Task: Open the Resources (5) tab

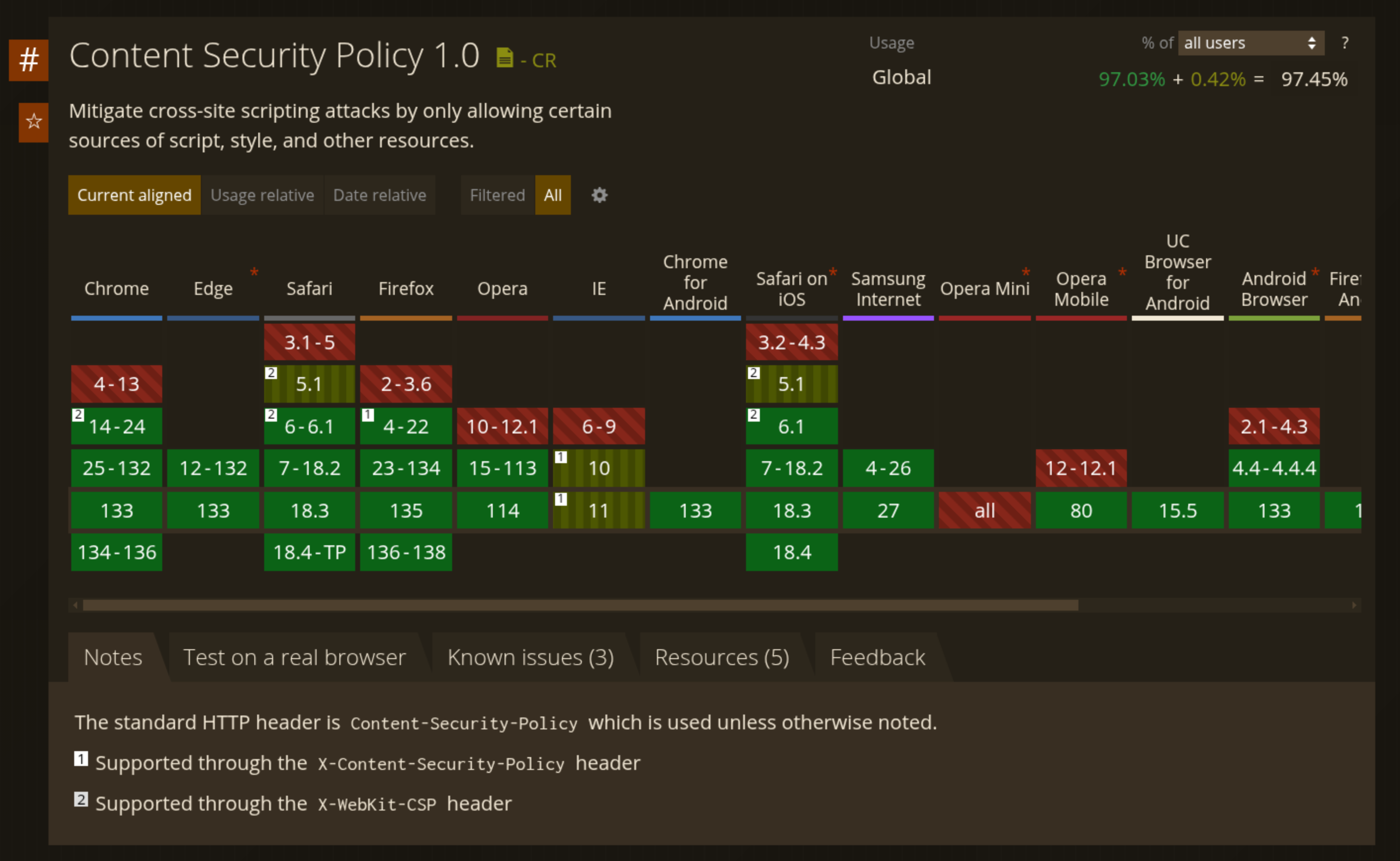Action: [x=721, y=658]
